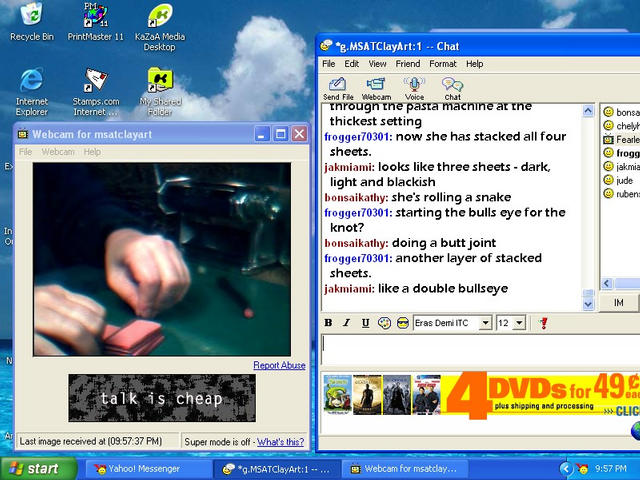This screenshot has width=640, height=480.
Task: Open the text color palette
Action: click(x=384, y=323)
